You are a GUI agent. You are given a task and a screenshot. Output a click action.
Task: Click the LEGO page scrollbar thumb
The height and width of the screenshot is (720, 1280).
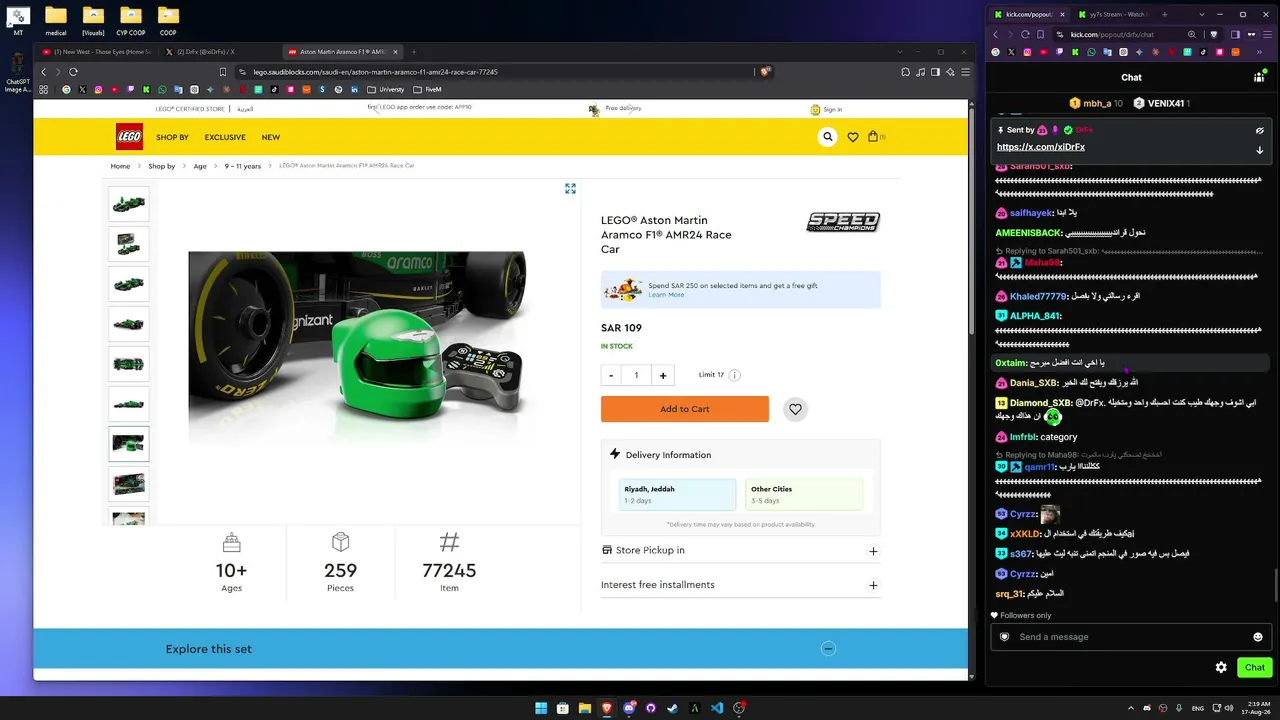point(971,220)
